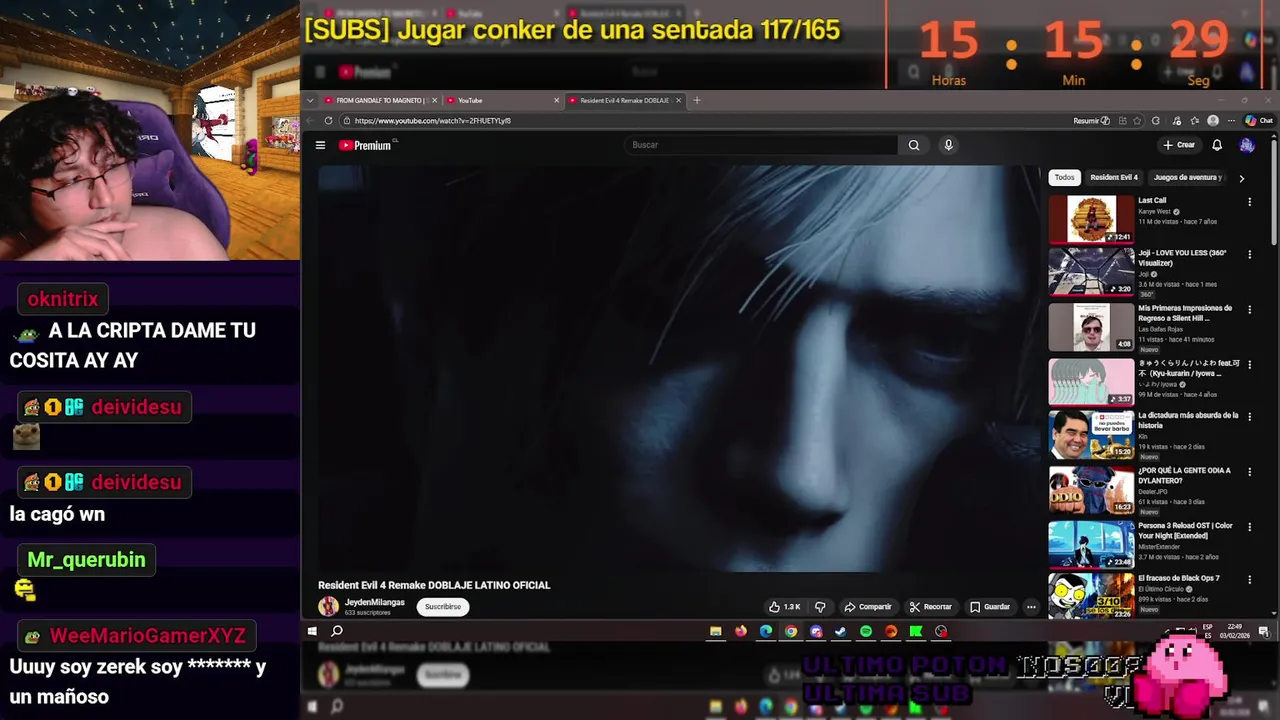Open Last Call Kanye West thumbnail
Image resolution: width=1280 pixels, height=720 pixels.
tap(1091, 219)
